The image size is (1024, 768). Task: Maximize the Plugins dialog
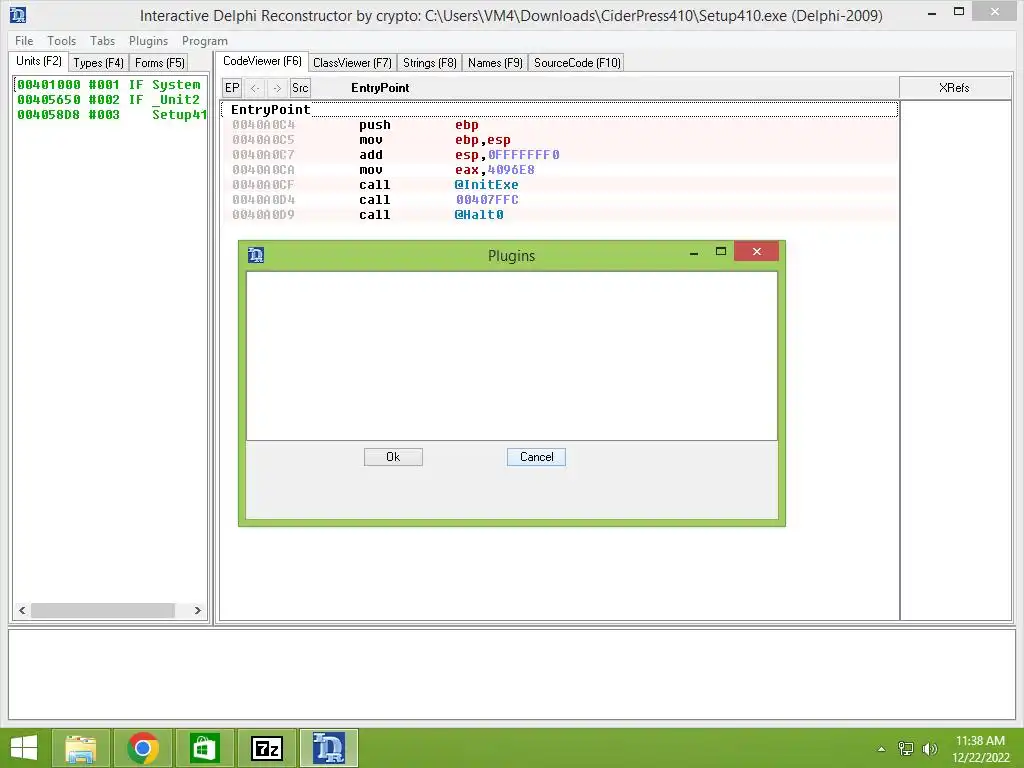click(x=721, y=251)
